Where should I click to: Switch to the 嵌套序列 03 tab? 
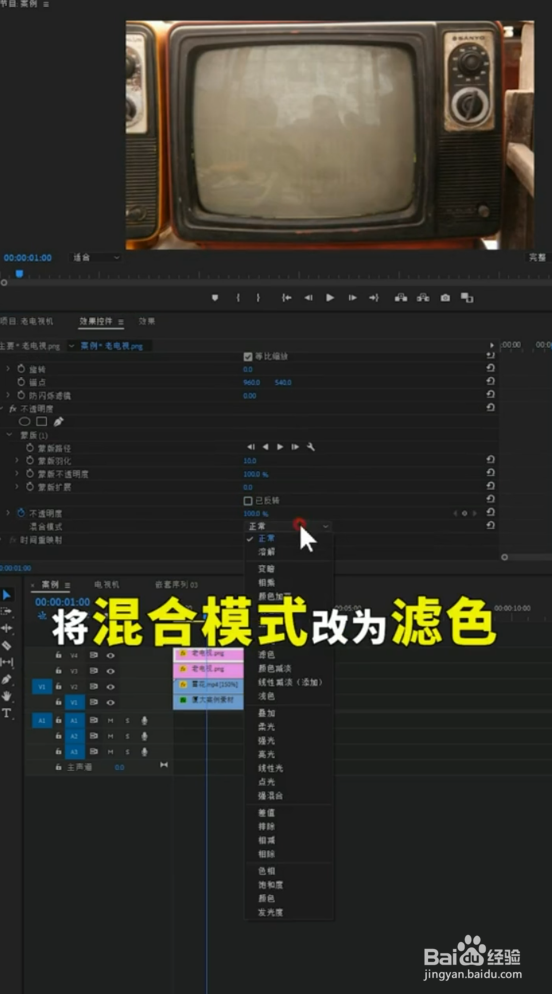[177, 584]
